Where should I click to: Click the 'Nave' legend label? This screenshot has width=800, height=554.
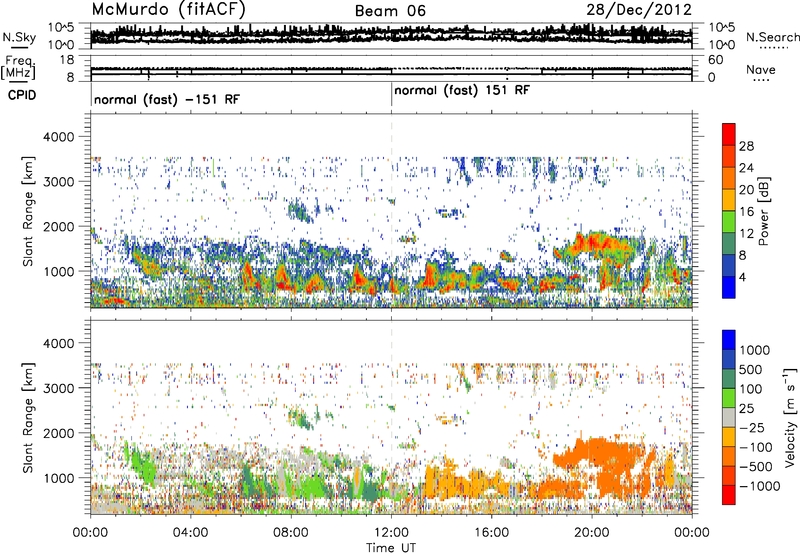(x=761, y=70)
